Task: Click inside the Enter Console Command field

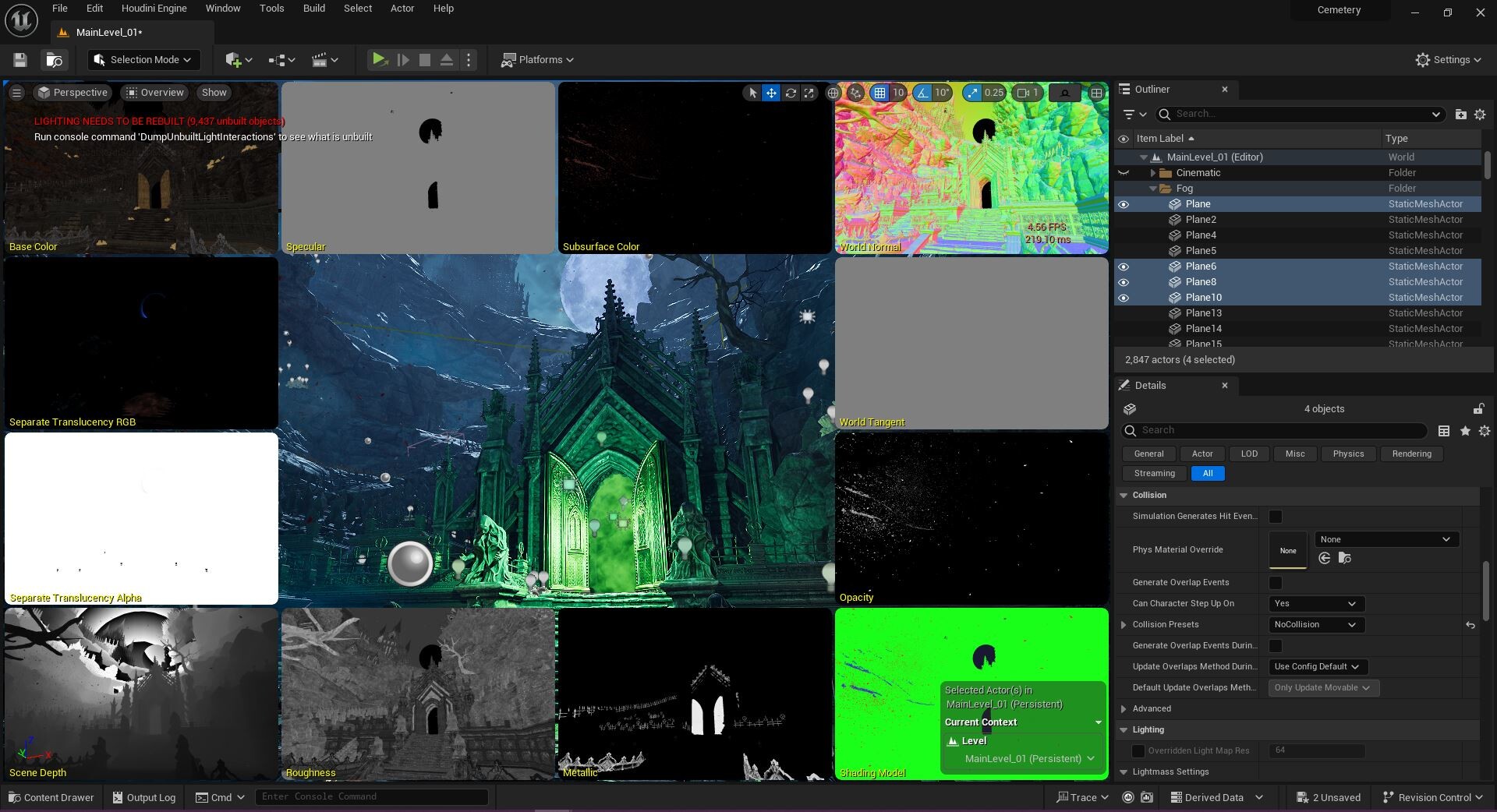Action: pos(373,796)
